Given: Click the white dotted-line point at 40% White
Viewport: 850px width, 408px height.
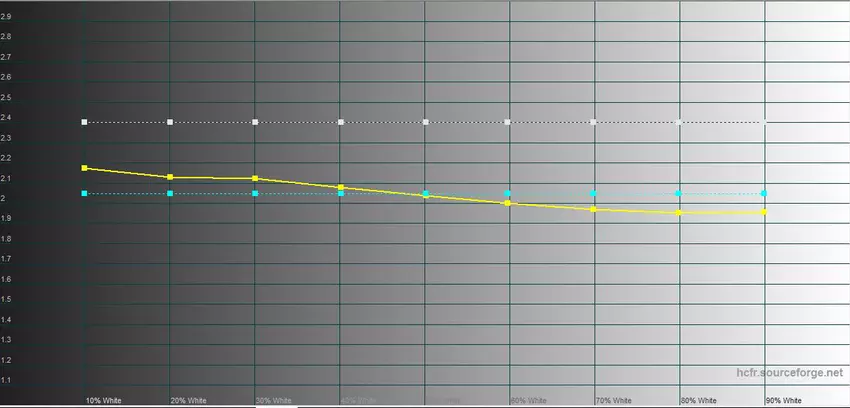Looking at the screenshot, I should (x=341, y=122).
